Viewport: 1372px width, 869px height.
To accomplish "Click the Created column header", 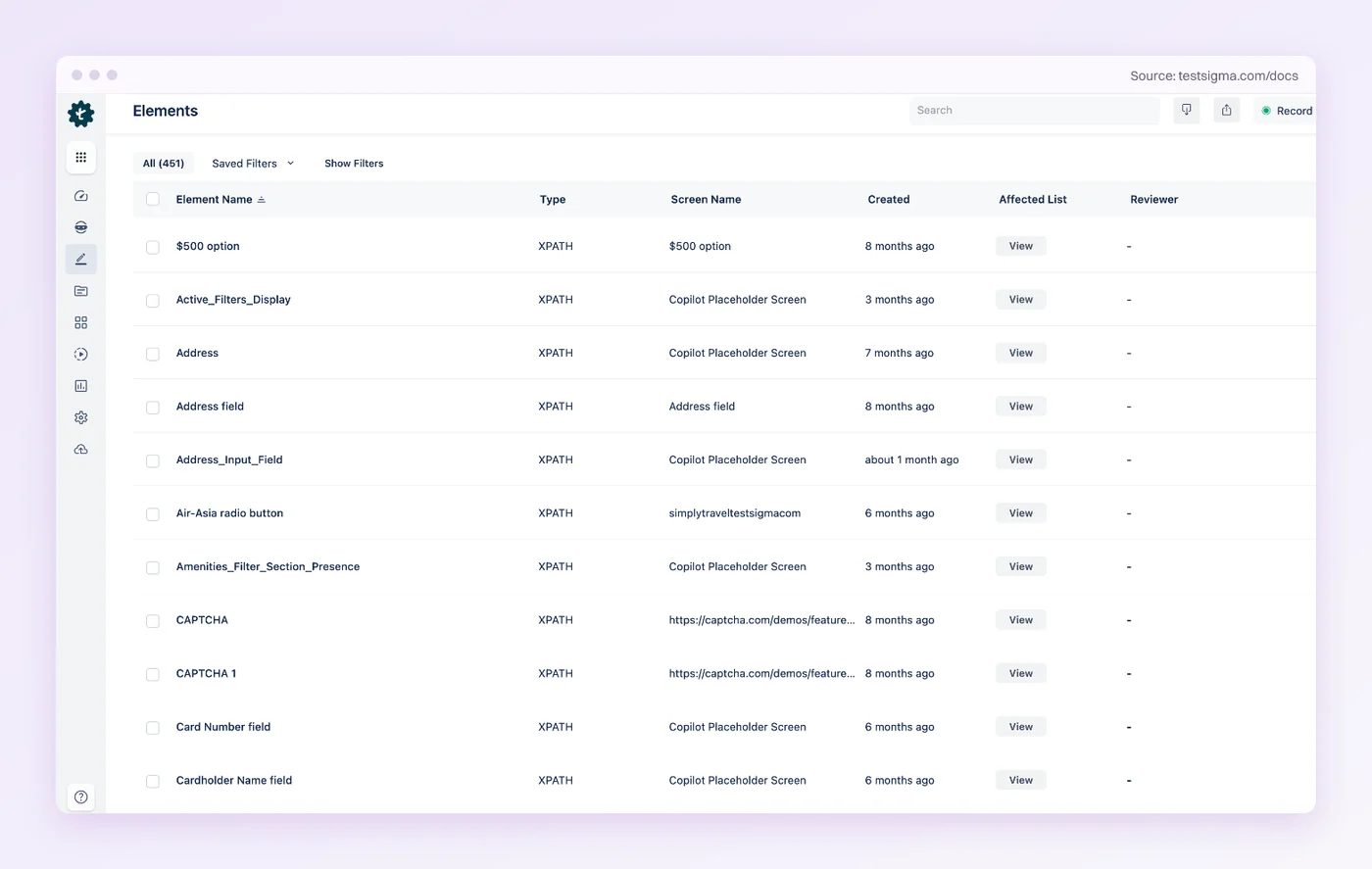I will (x=889, y=200).
